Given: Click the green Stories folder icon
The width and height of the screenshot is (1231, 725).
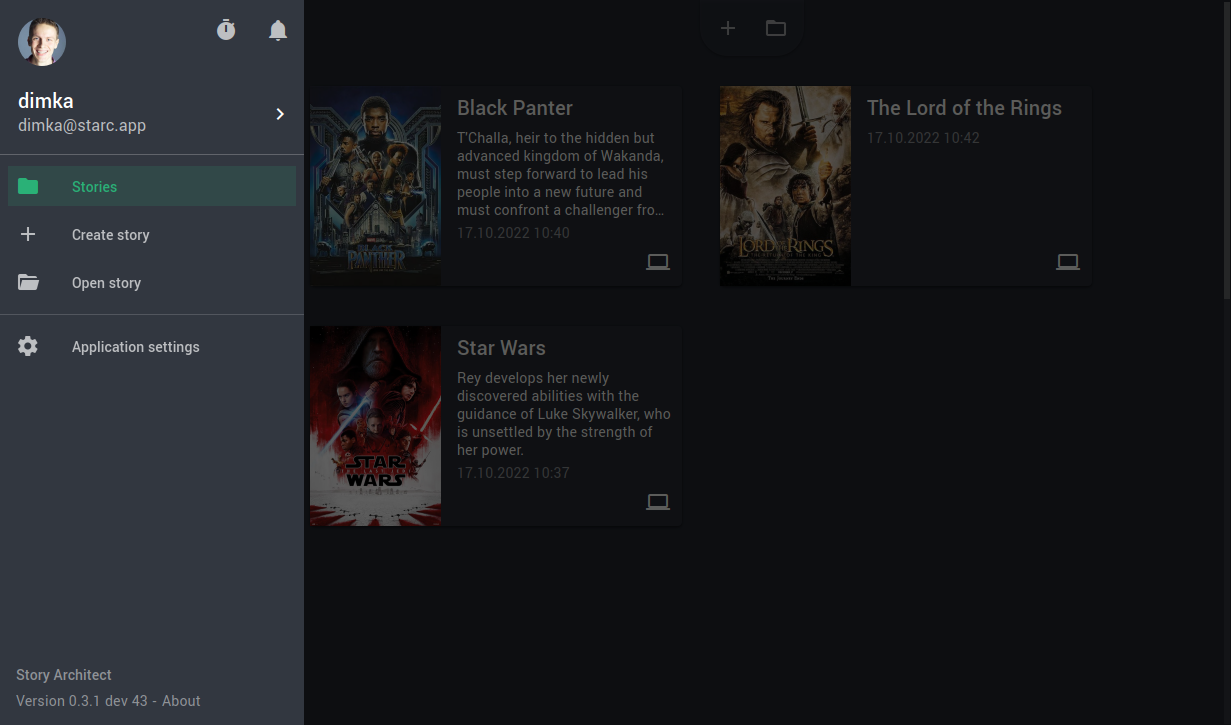Looking at the screenshot, I should (x=28, y=186).
